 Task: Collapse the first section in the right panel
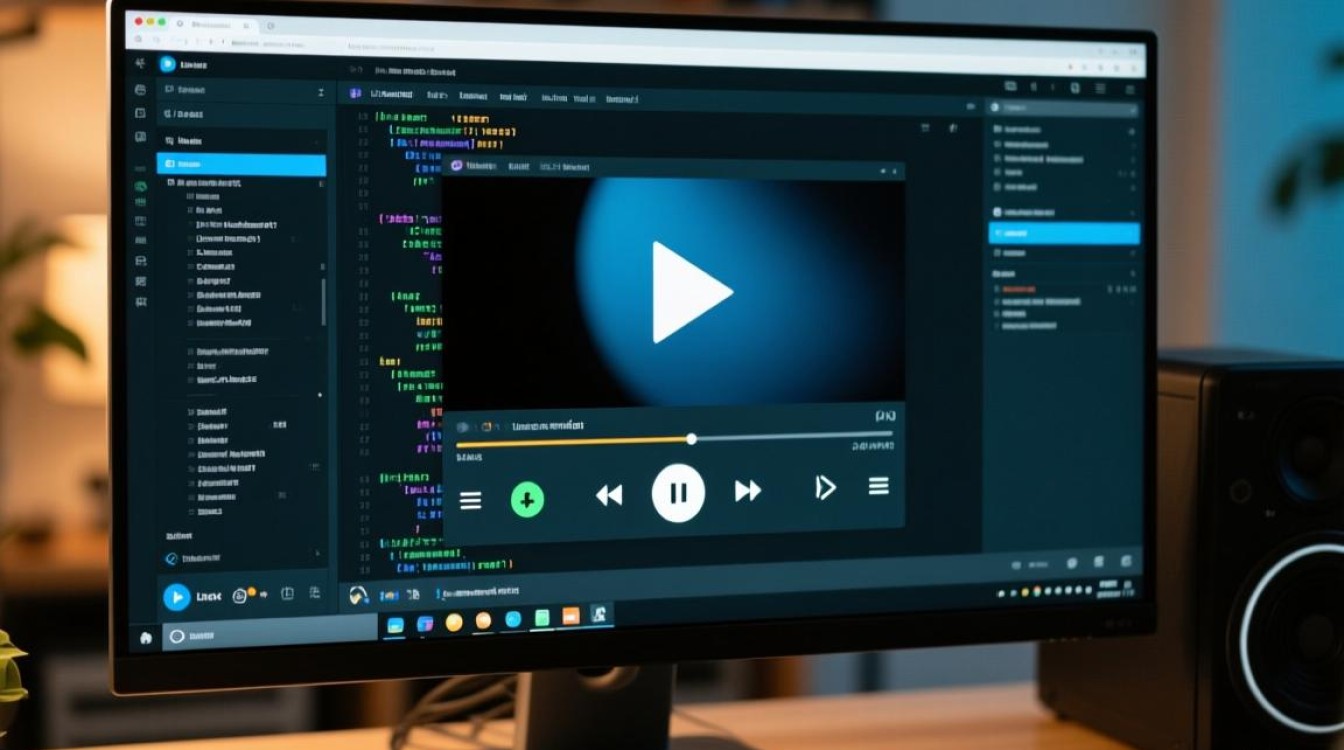coord(1132,129)
